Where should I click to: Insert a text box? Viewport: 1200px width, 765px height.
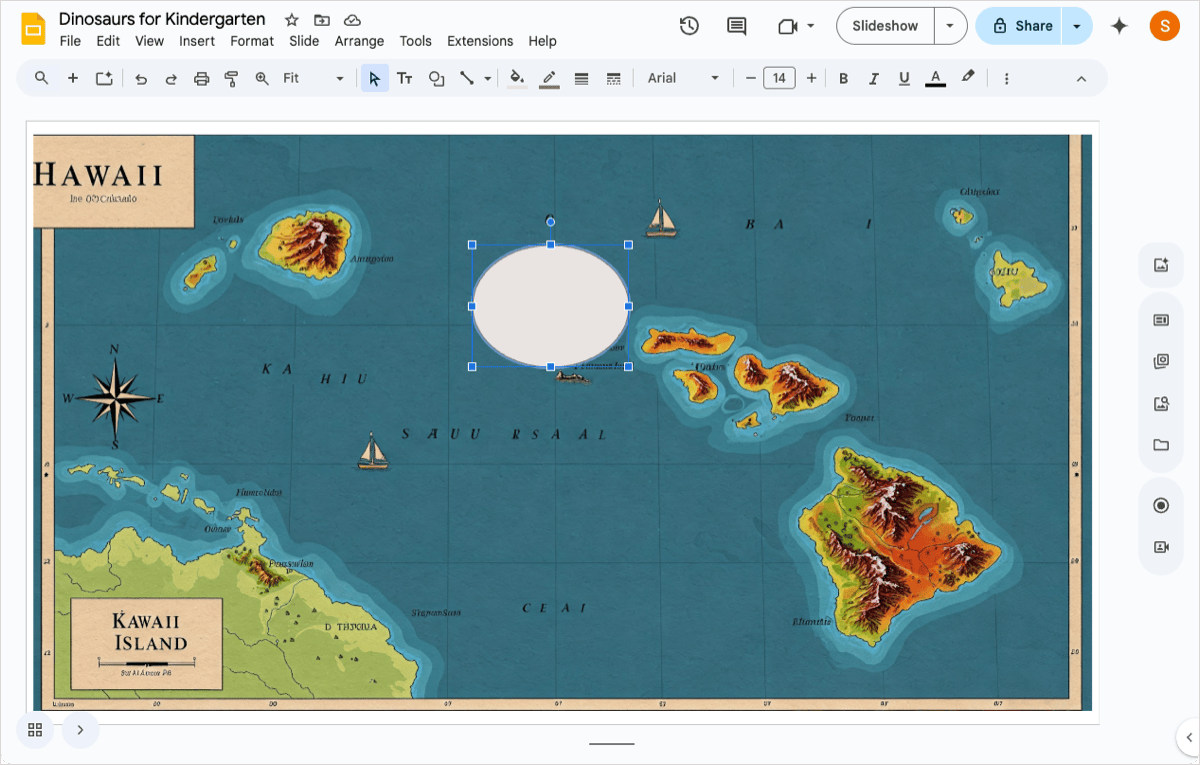pos(405,78)
